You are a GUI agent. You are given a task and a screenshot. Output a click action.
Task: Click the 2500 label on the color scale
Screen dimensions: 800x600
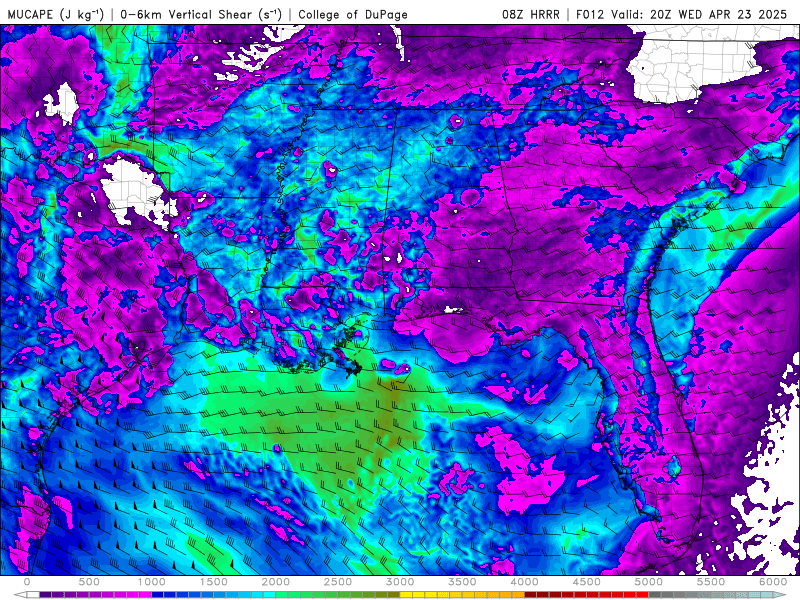[338, 582]
